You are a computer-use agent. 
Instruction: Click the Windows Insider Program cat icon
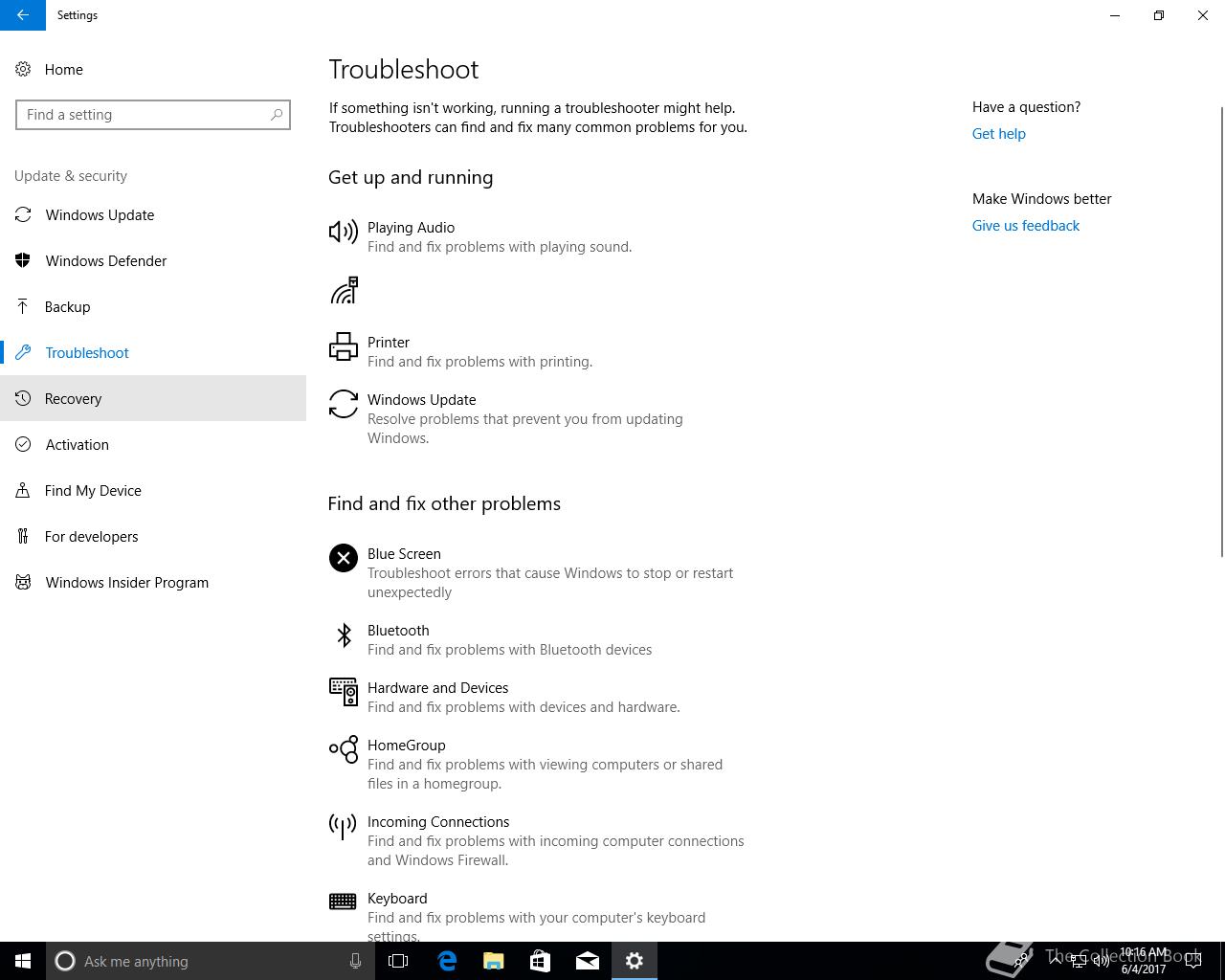coord(23,582)
